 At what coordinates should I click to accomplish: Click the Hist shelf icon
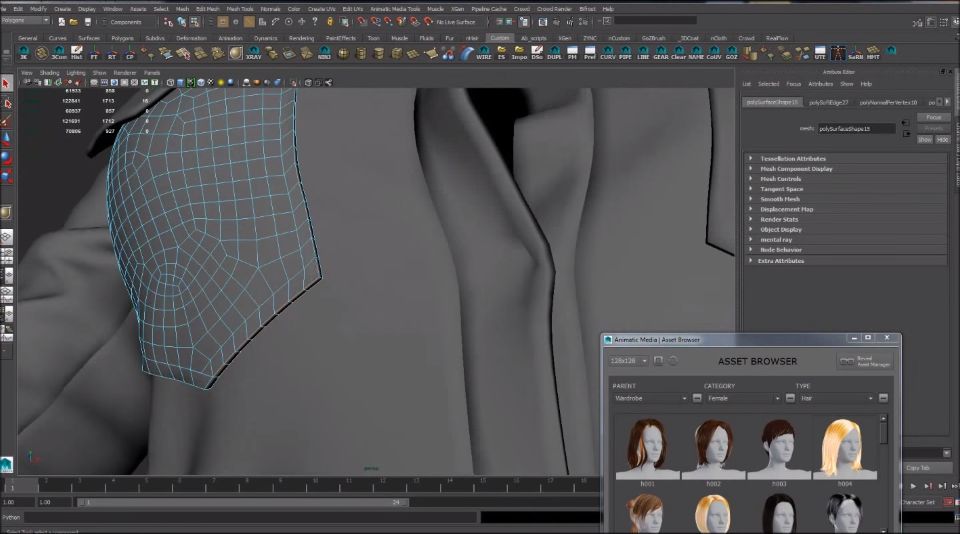pyautogui.click(x=77, y=53)
